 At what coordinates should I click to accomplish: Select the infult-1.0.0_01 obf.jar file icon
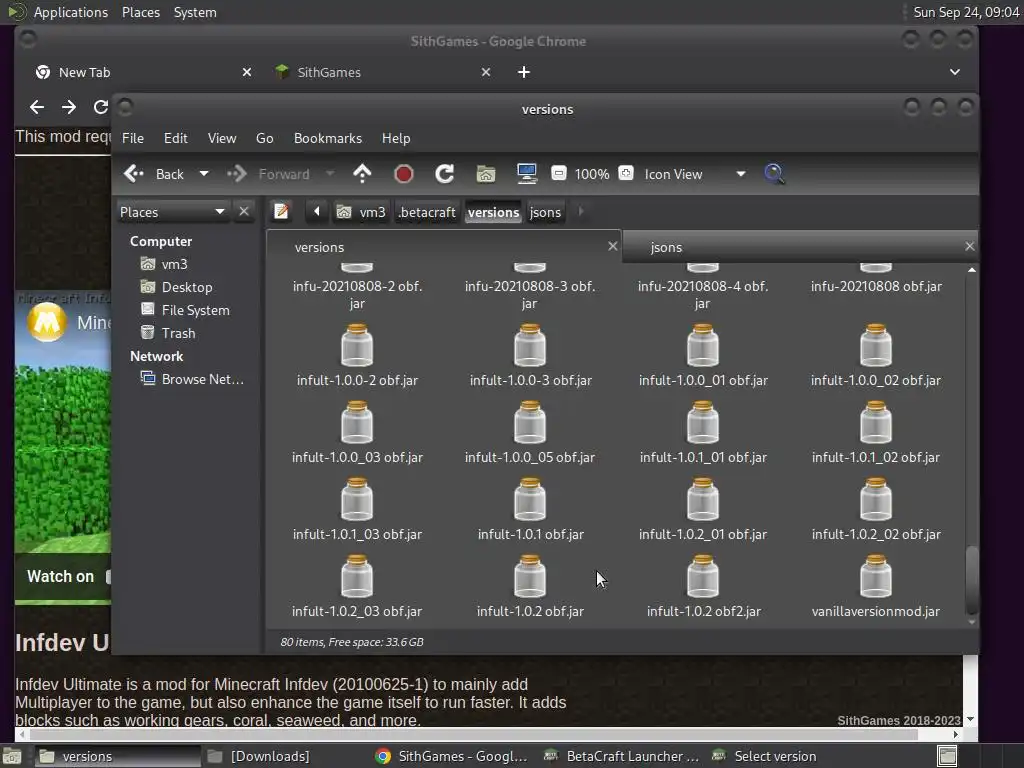(x=703, y=345)
